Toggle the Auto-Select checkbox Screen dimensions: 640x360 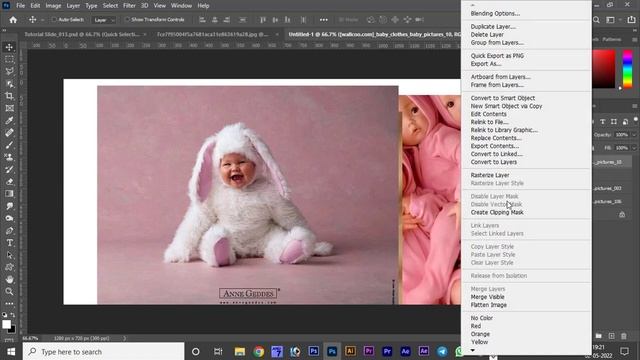point(54,20)
